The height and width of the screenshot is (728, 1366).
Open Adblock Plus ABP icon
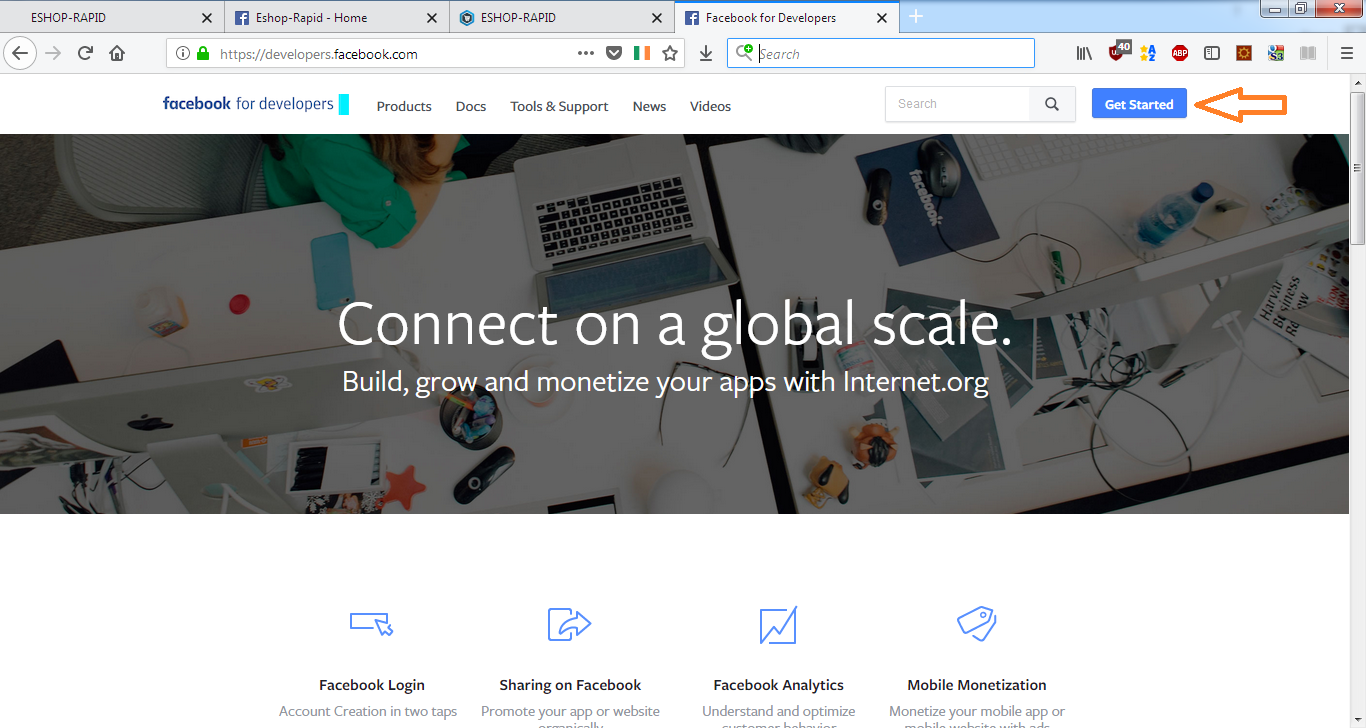point(1180,54)
